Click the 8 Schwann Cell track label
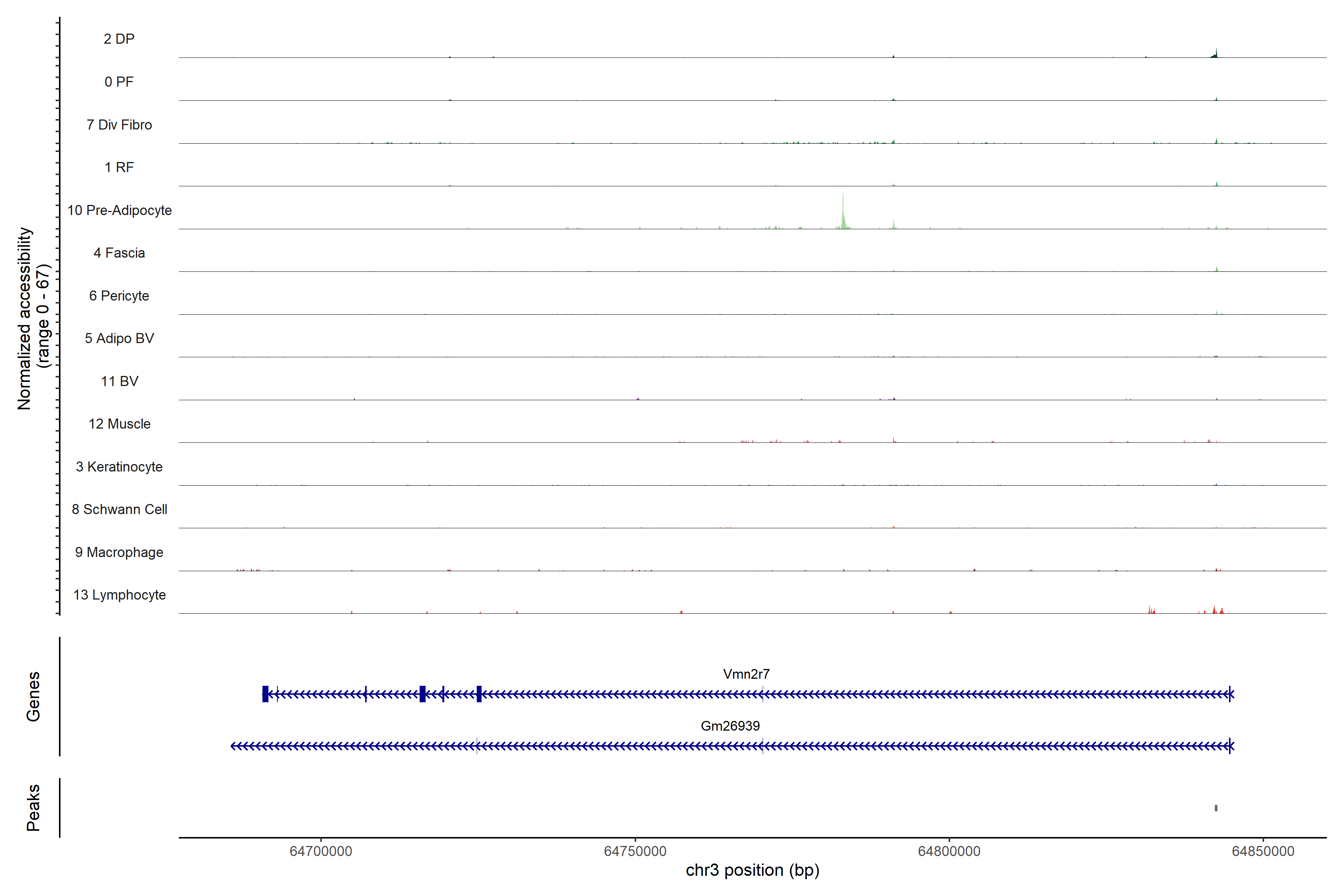Screen dimensions: 1344x896 click(x=119, y=509)
